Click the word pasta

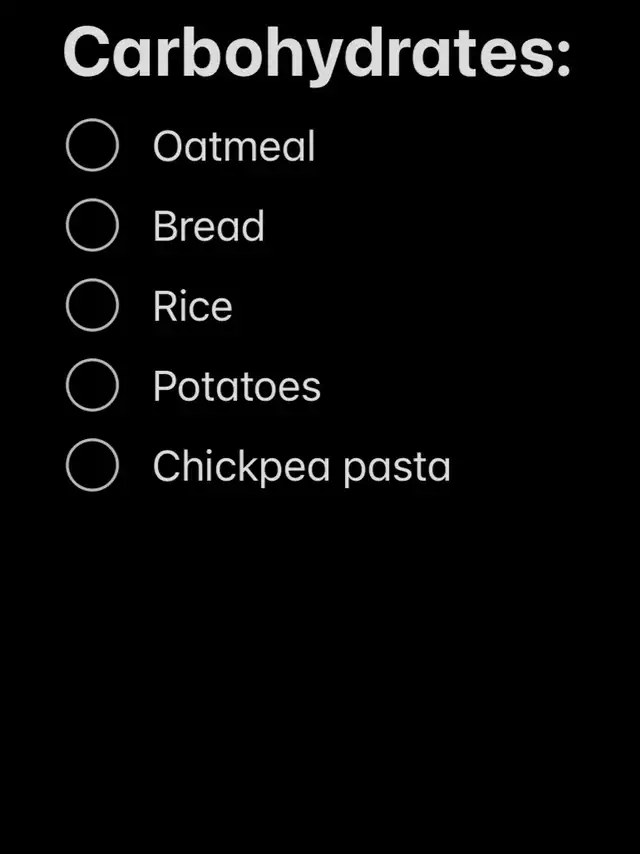[x=397, y=468]
